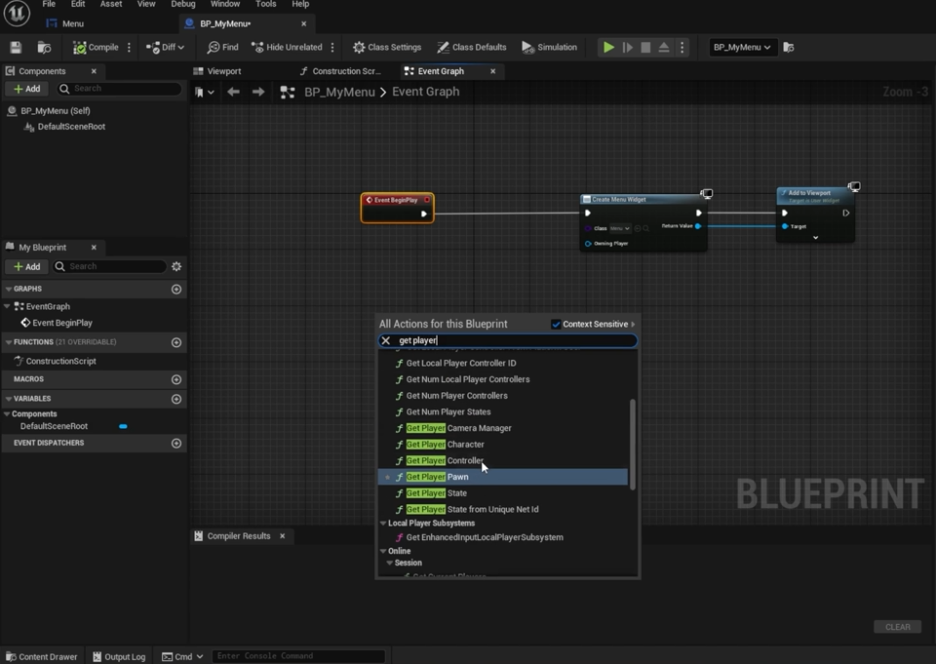
Task: Click the green Play button
Action: [x=608, y=47]
